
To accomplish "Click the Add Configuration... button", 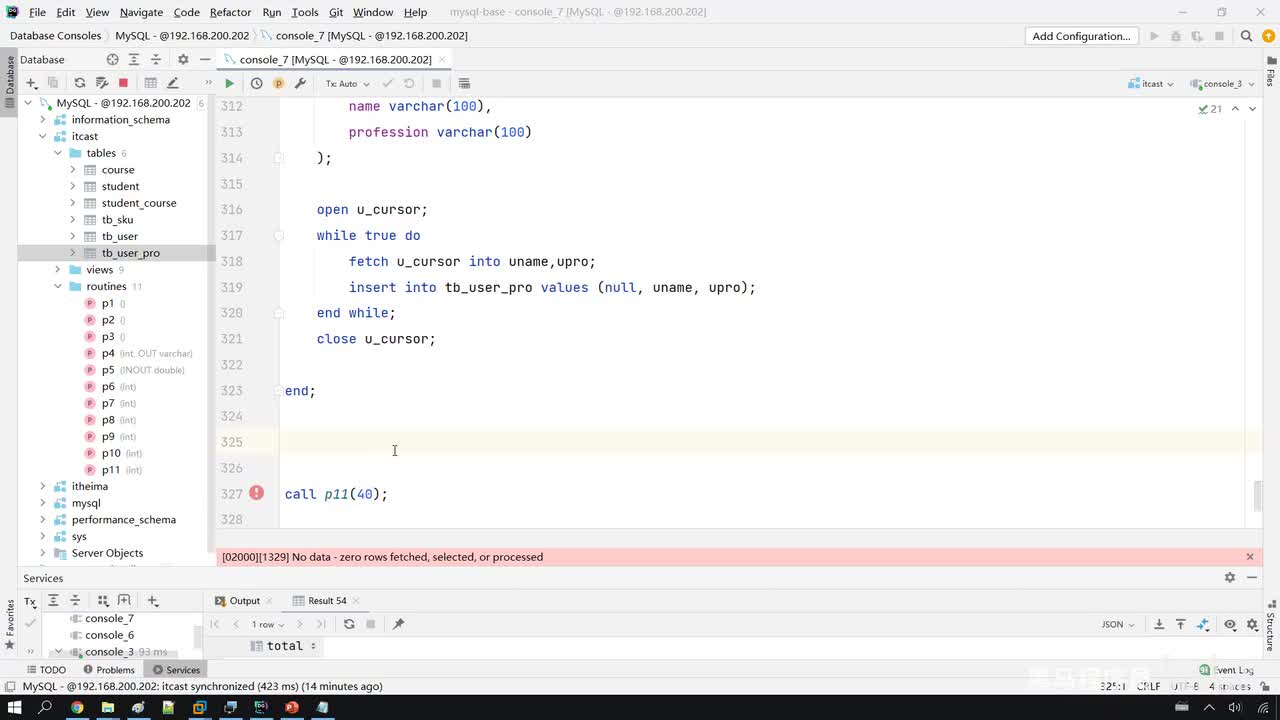I will pyautogui.click(x=1081, y=36).
